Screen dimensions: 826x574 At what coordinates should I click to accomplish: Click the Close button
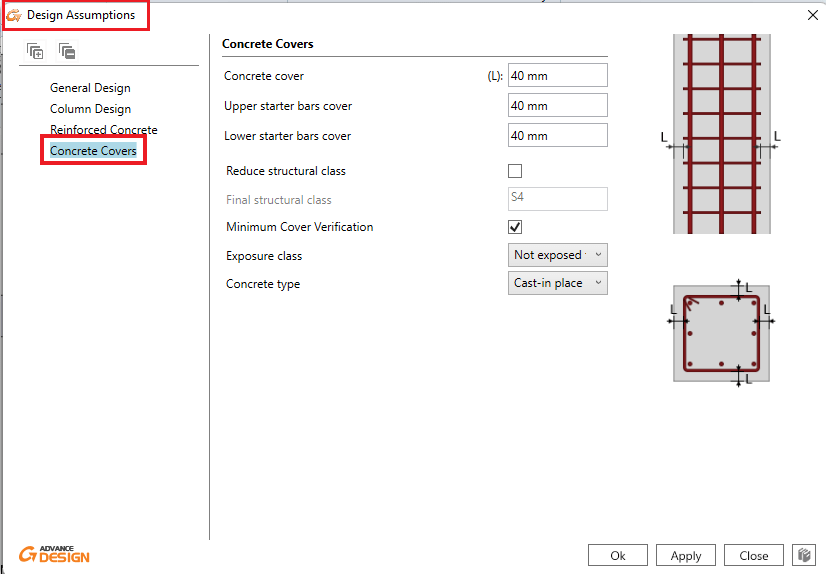point(753,556)
